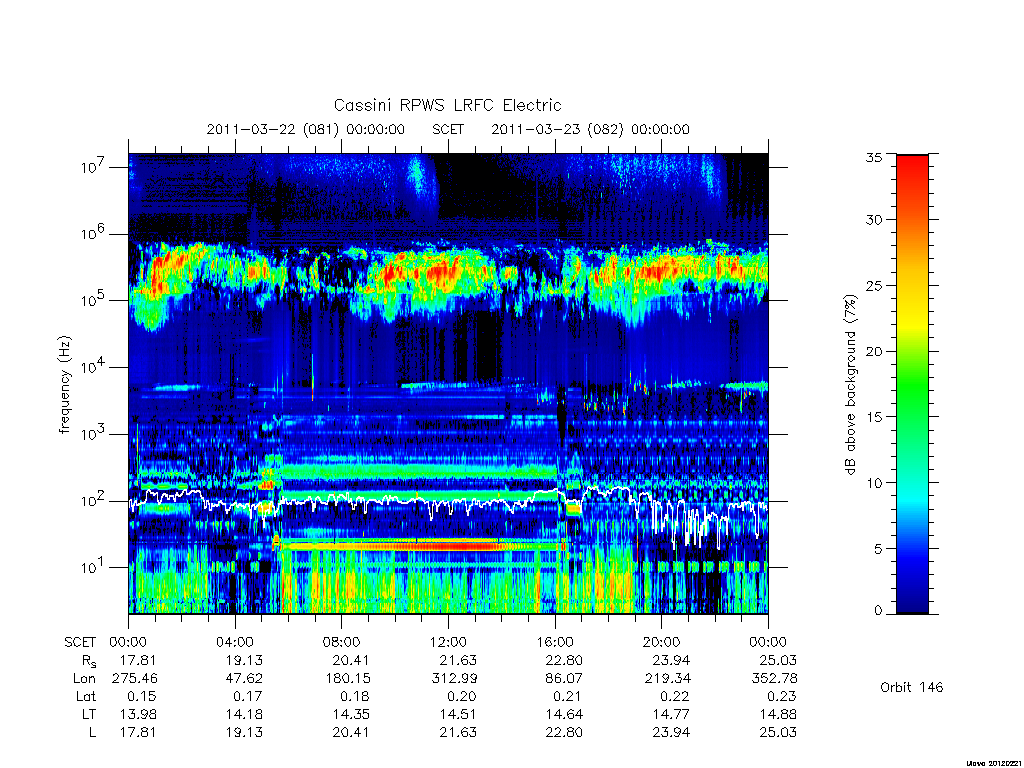Click Rs value 25.03
This screenshot has width=1024, height=768.
coord(778,660)
